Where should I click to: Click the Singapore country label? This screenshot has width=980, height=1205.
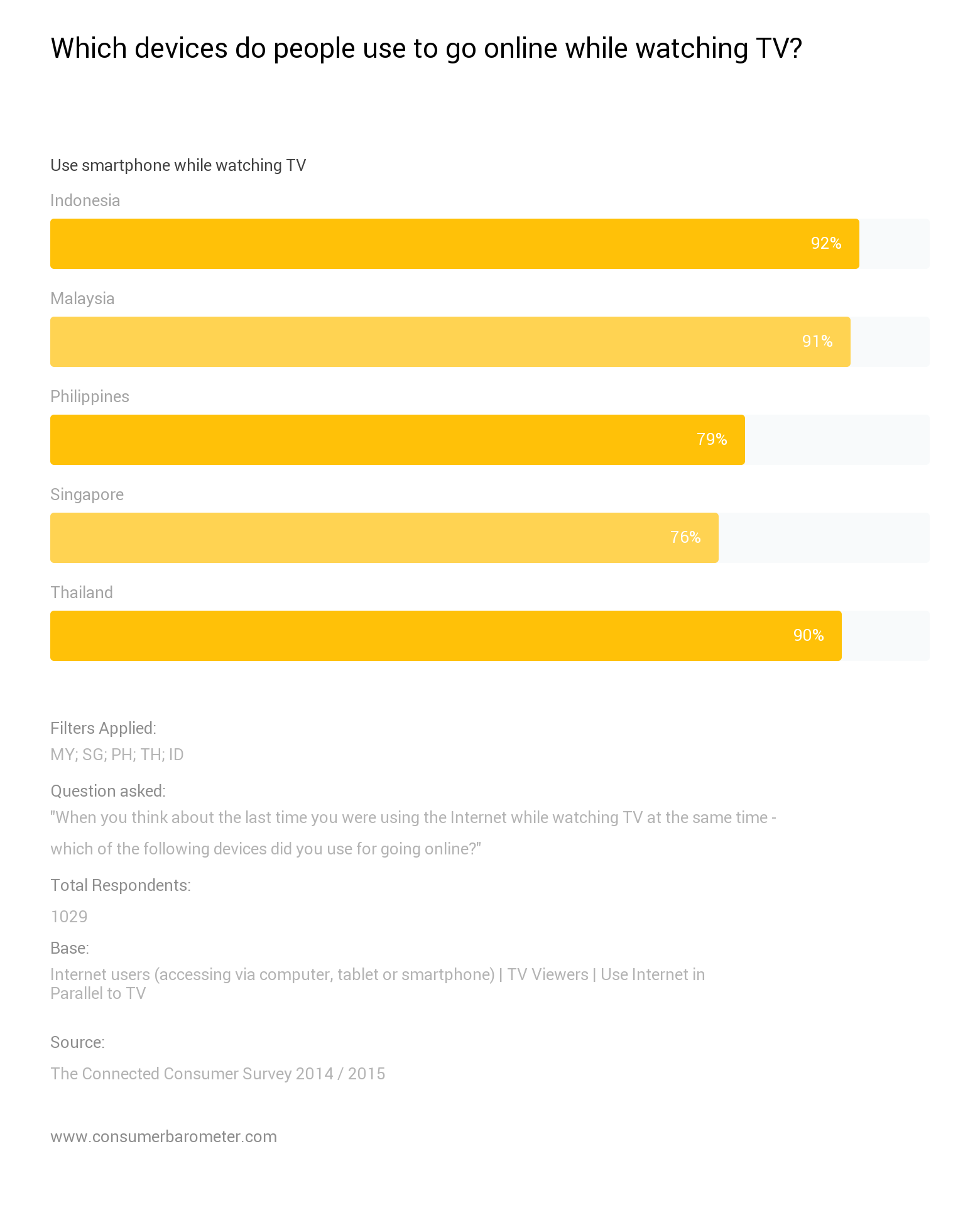87,494
